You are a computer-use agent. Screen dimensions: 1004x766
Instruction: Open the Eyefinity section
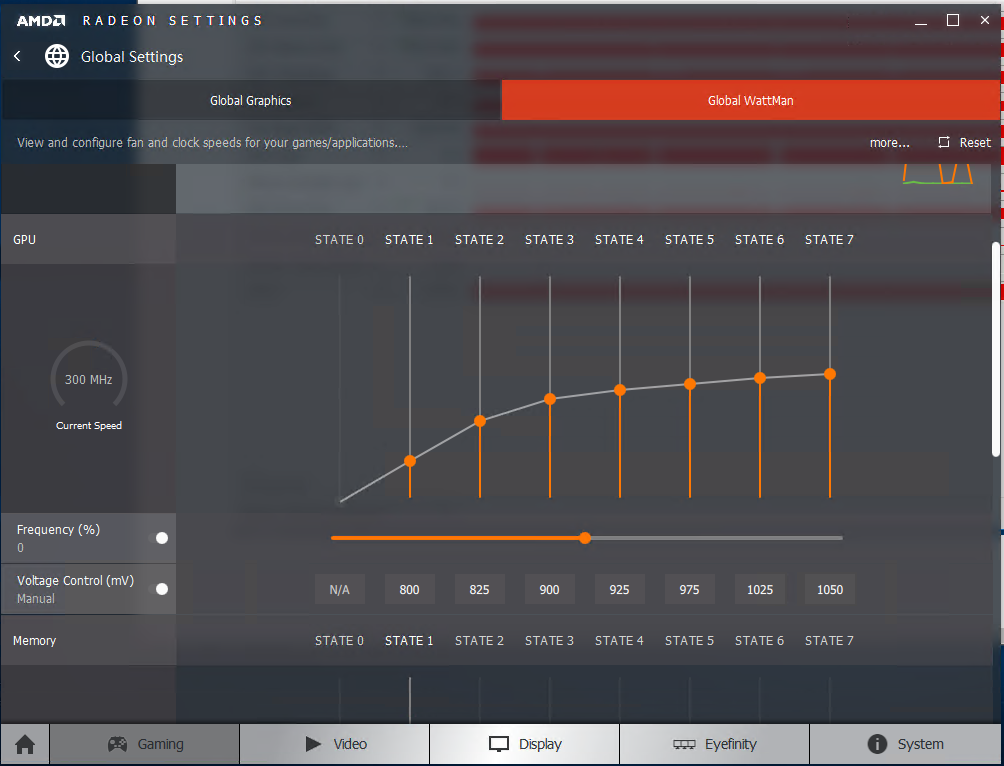pos(715,744)
